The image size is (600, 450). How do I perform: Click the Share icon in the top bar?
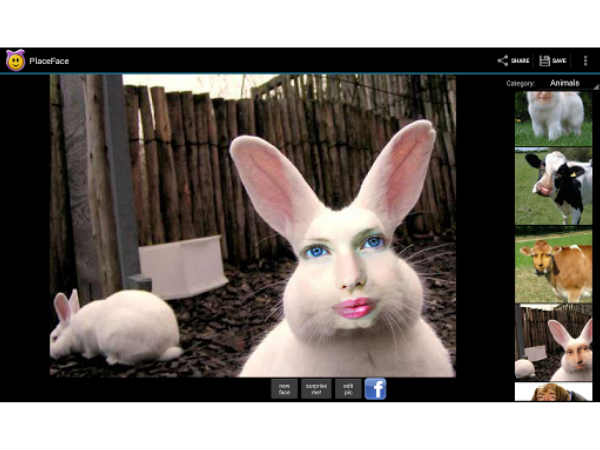(x=502, y=61)
